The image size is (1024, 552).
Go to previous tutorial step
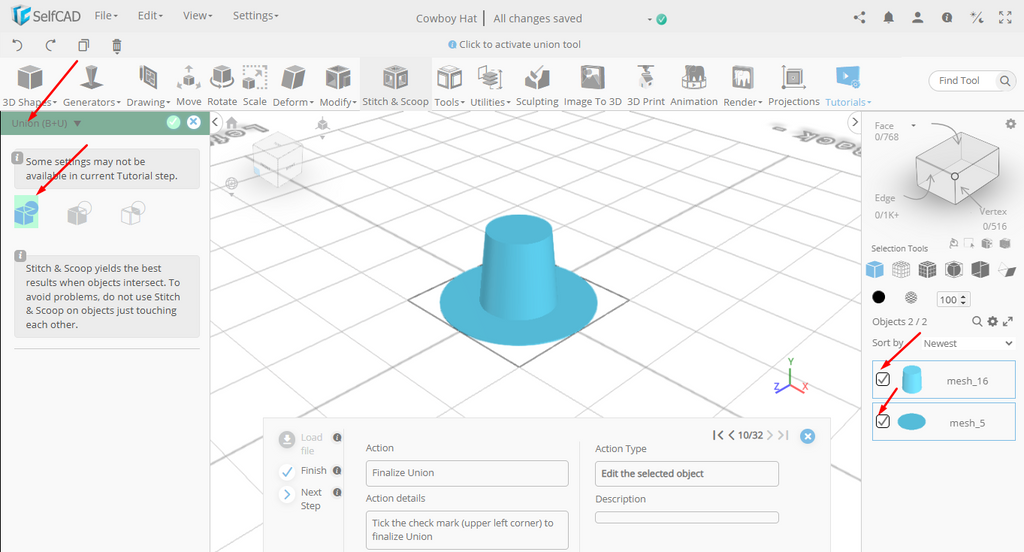point(731,435)
